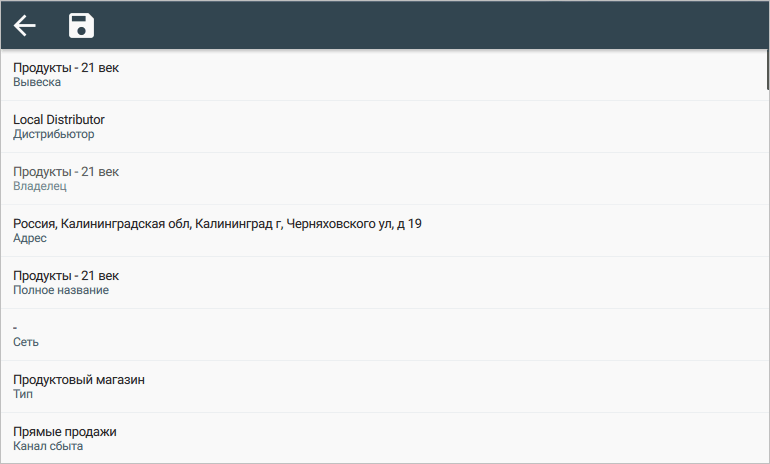This screenshot has height=464, width=770.
Task: Open the Канал сбыта field
Action: coord(48,446)
